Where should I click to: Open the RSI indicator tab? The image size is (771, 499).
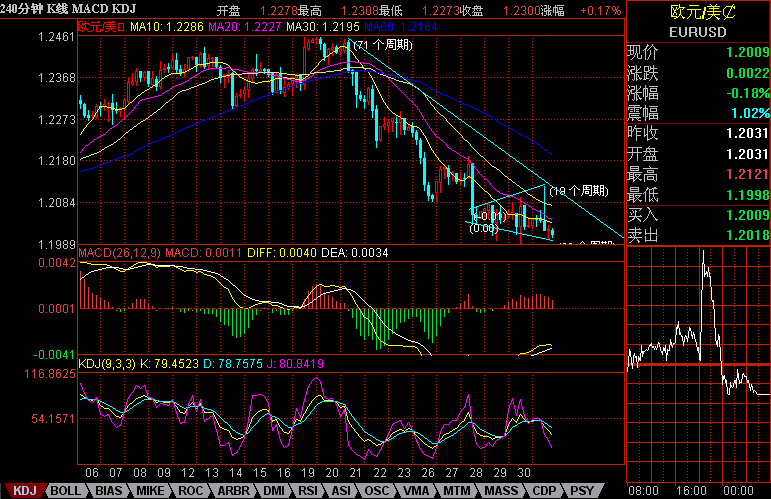[308, 491]
